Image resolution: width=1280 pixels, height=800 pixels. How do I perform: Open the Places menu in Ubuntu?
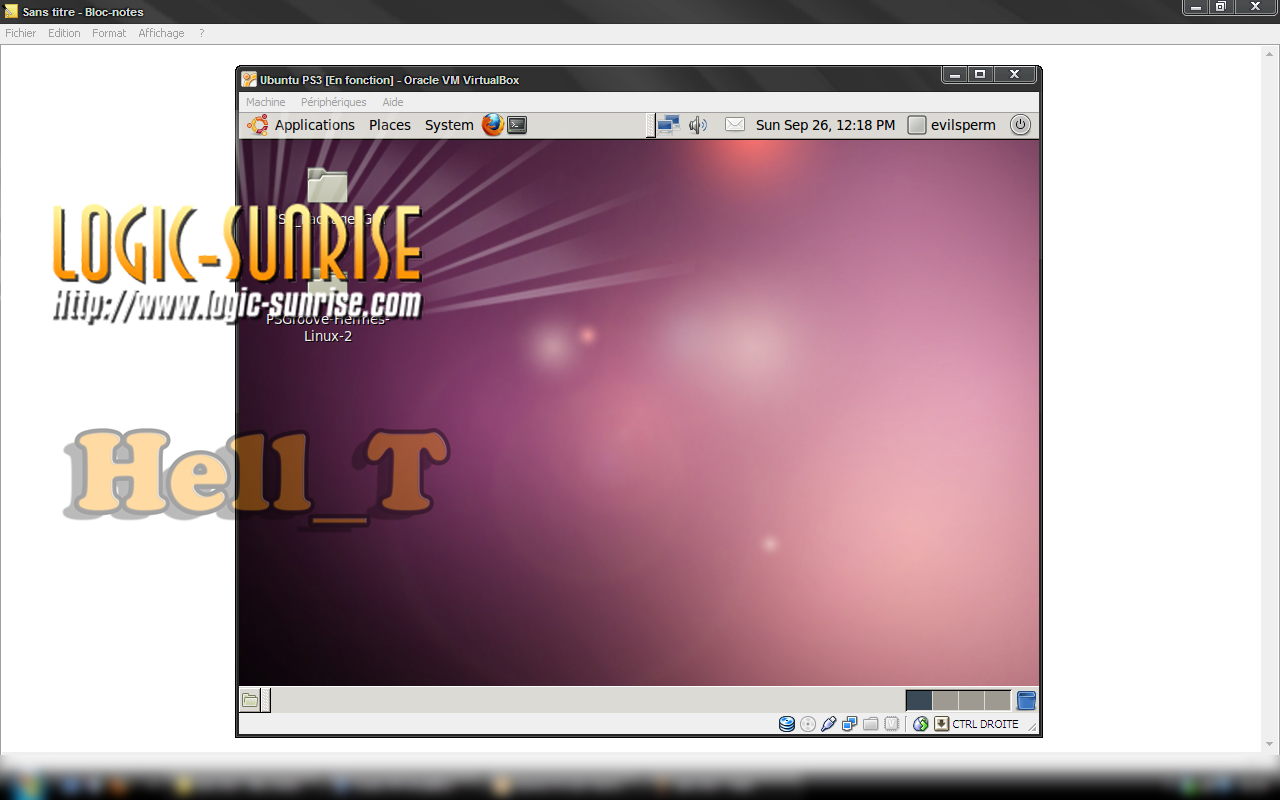pyautogui.click(x=390, y=125)
